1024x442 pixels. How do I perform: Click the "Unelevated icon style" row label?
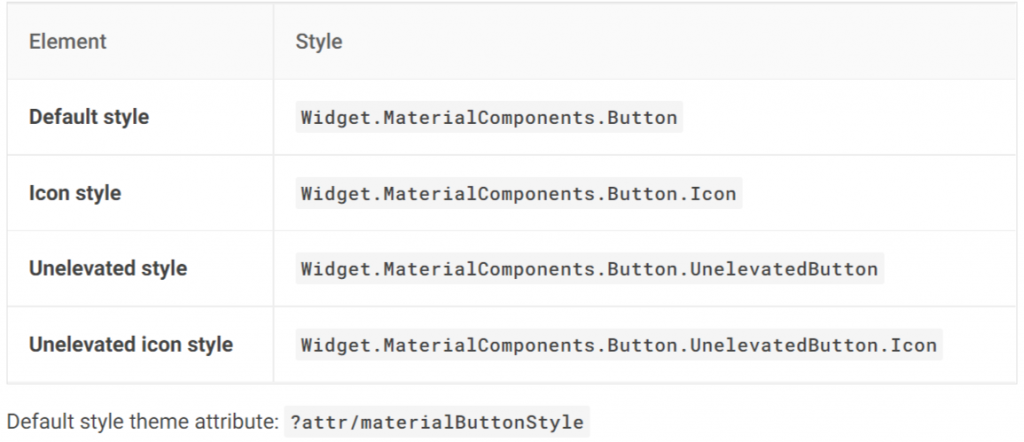pyautogui.click(x=131, y=345)
